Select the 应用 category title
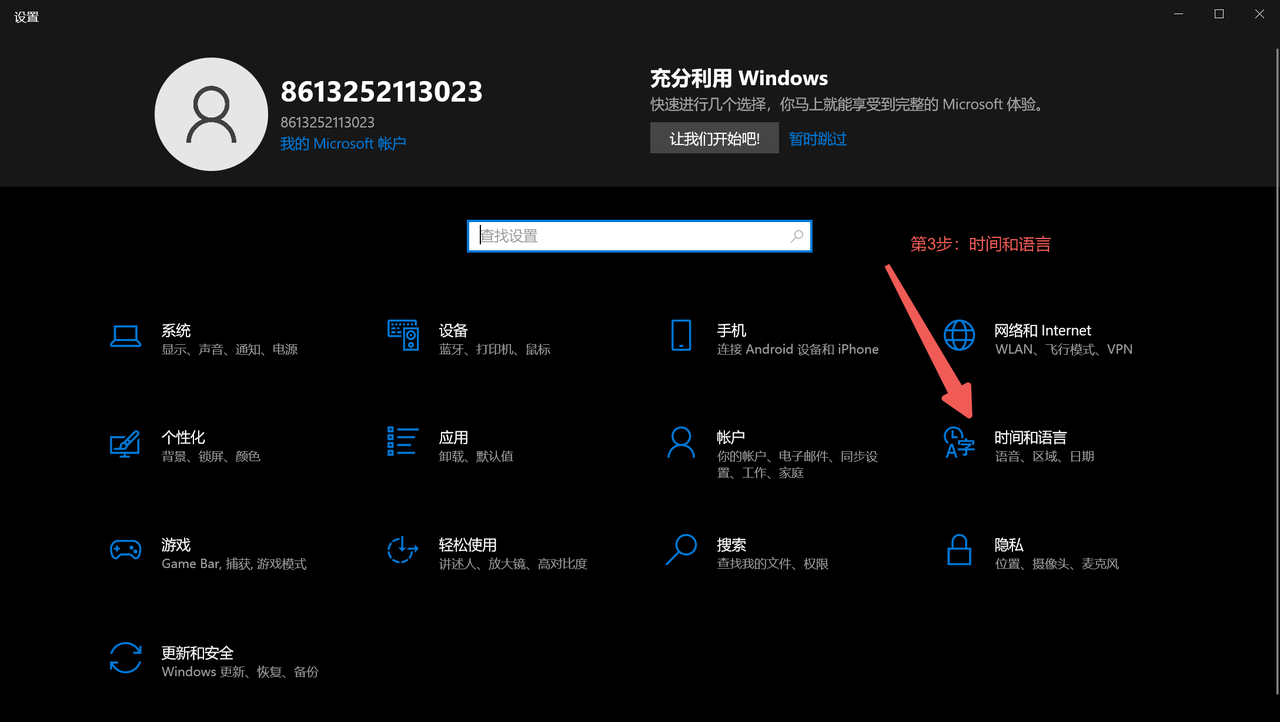The image size is (1280, 722). click(x=453, y=437)
